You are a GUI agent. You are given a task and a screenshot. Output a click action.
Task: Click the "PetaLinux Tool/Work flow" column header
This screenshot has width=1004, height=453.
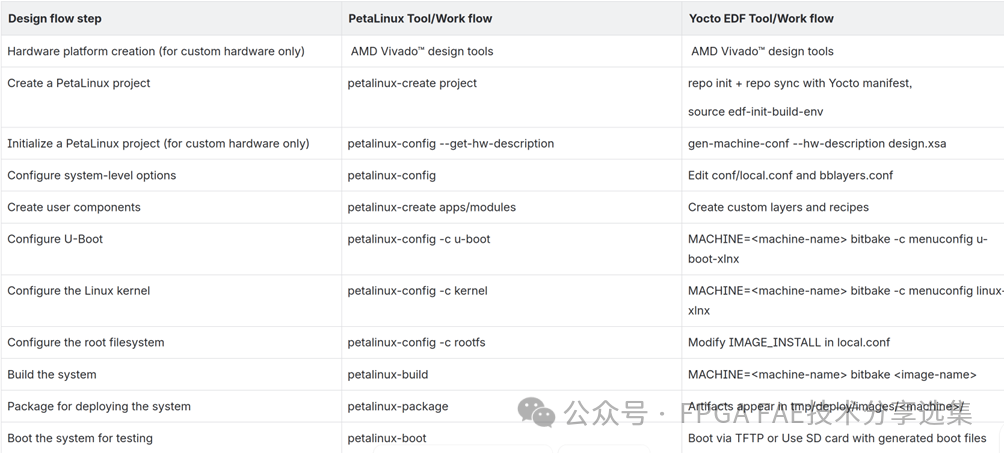point(420,18)
